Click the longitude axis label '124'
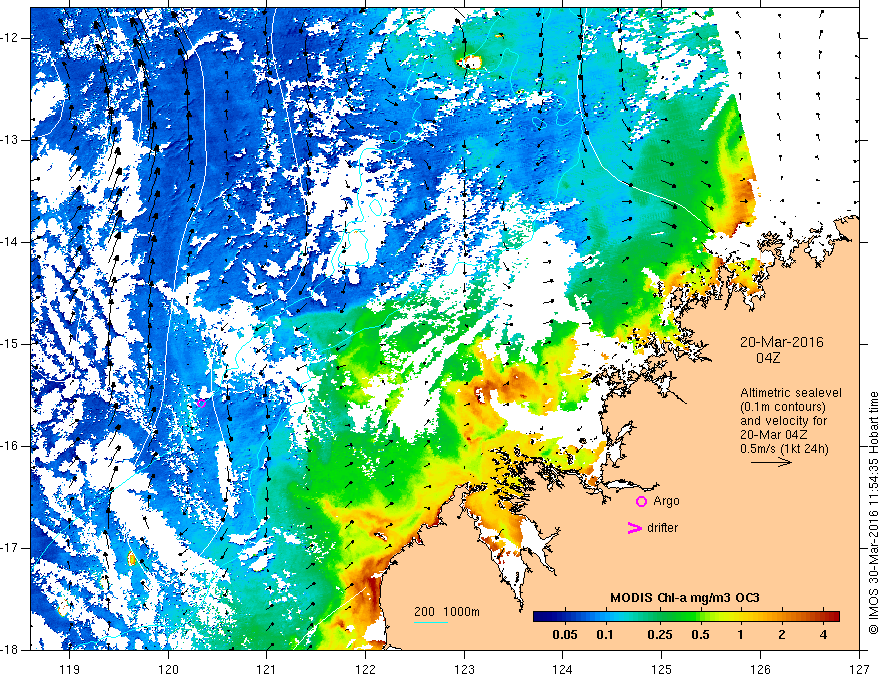This screenshot has height=680, width=880. click(563, 669)
